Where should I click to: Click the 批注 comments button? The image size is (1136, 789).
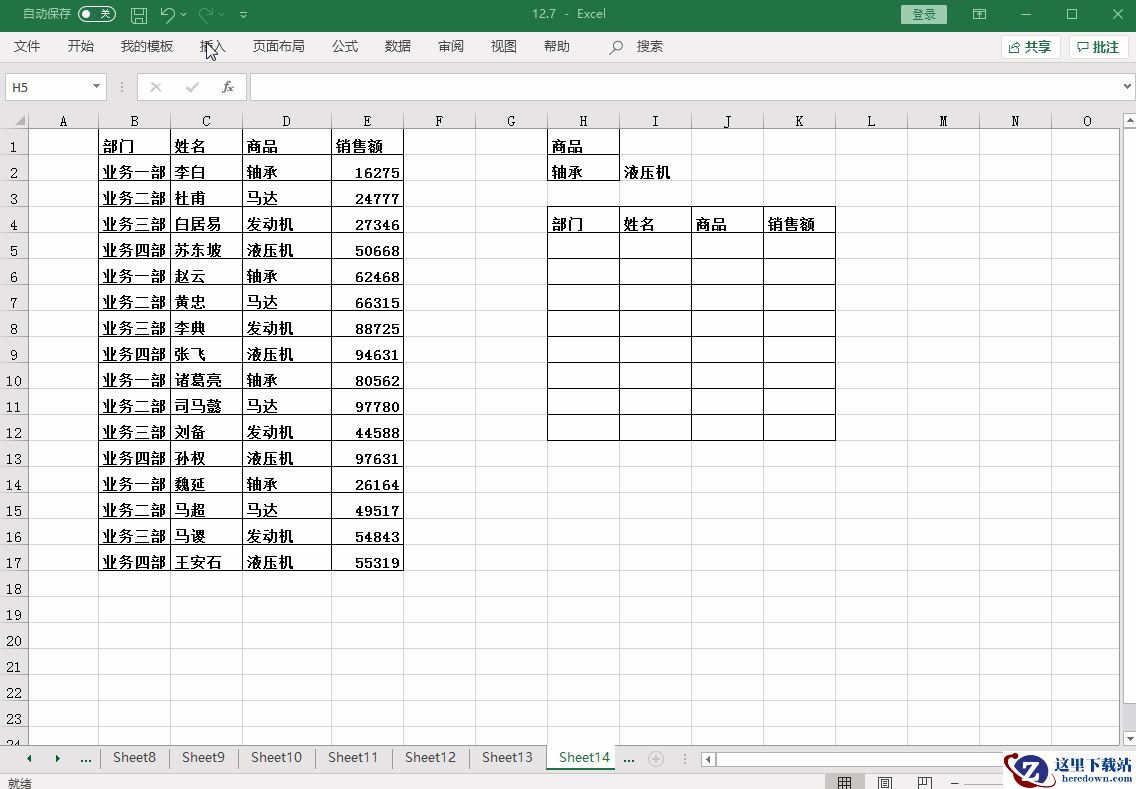(1098, 47)
